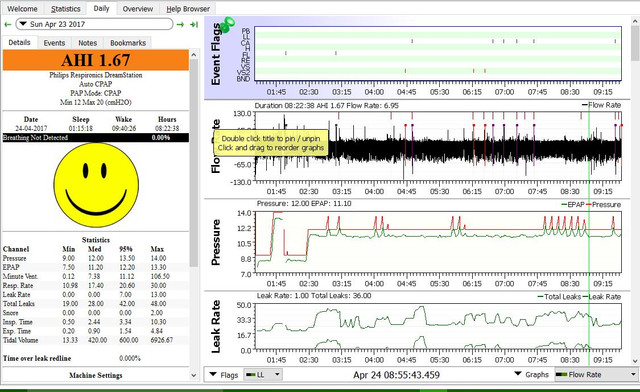Image resolution: width=640 pixels, height=392 pixels.
Task: Select the Pressure statistics row
Action: [96, 258]
